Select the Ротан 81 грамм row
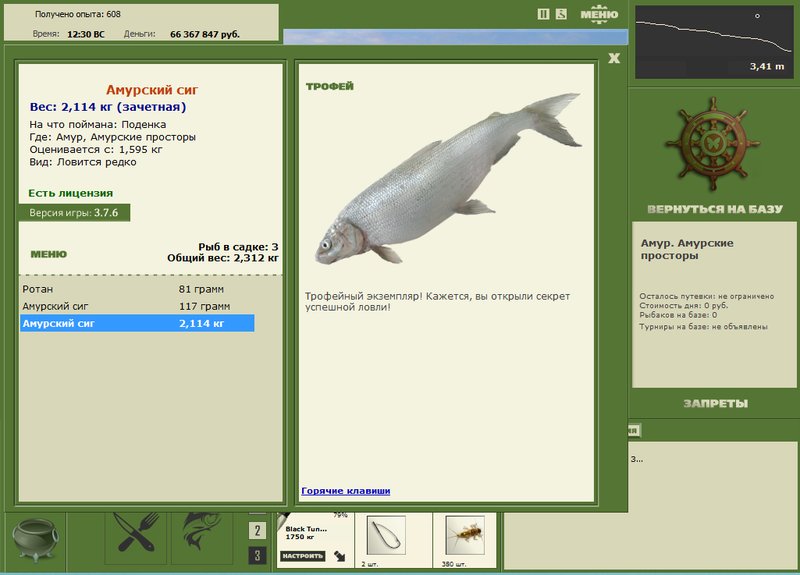800x575 pixels. tap(137, 289)
